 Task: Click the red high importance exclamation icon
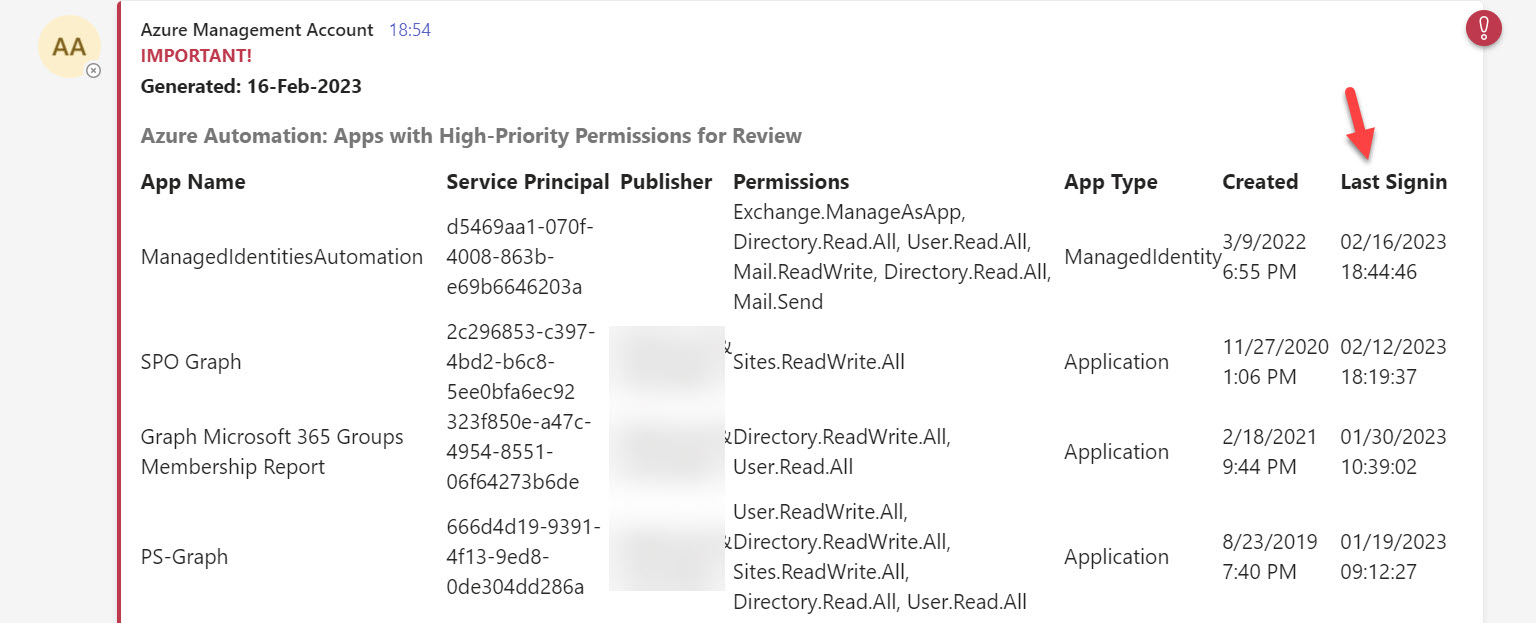pos(1484,29)
